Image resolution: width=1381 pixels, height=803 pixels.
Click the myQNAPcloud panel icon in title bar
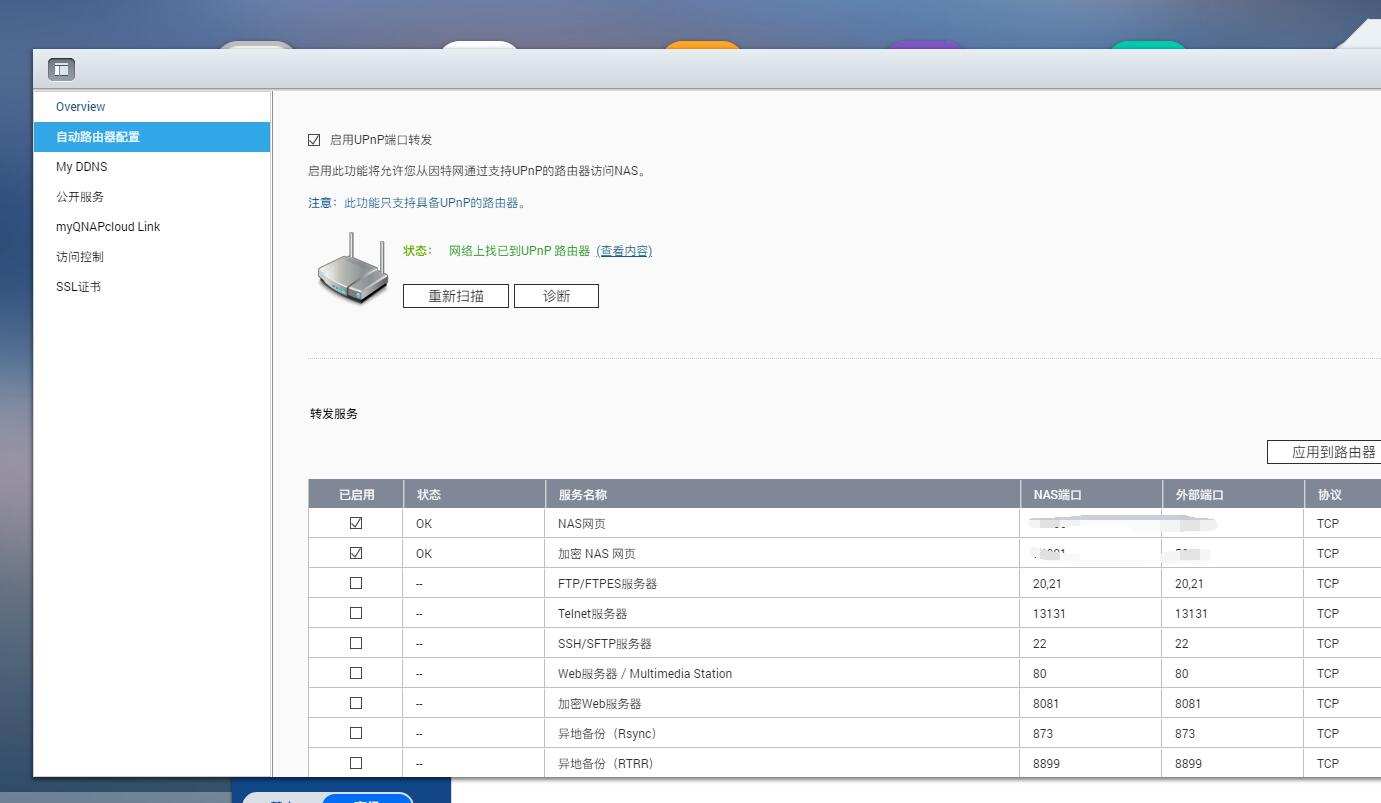click(62, 68)
